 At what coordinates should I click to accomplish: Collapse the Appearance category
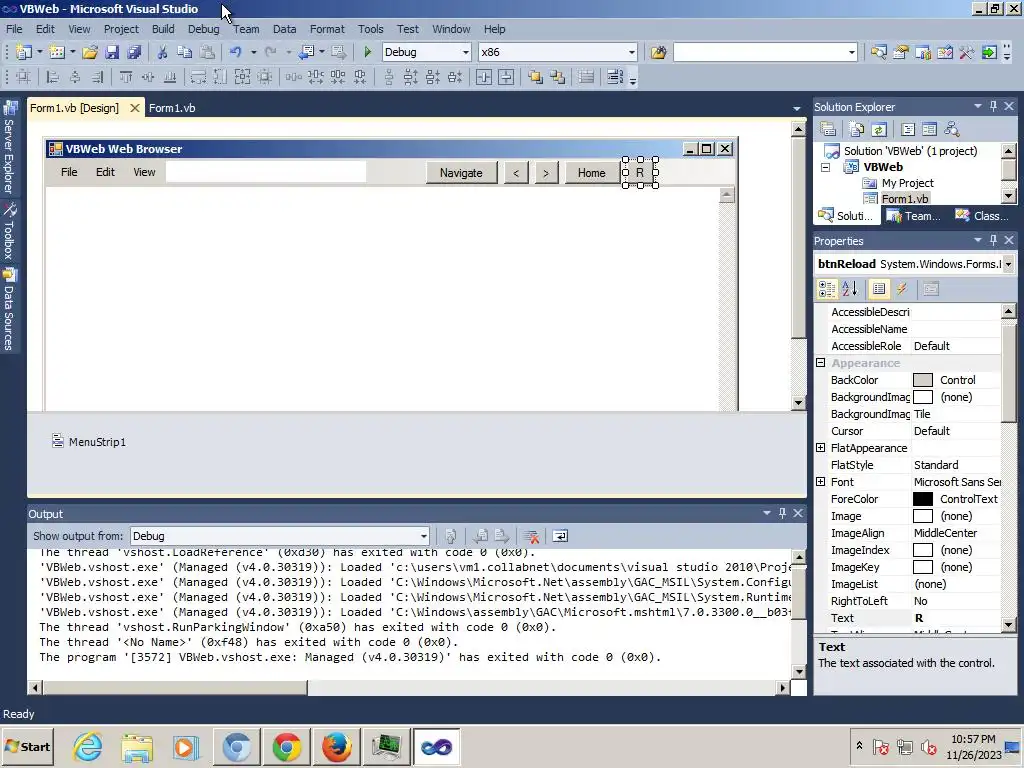click(x=821, y=363)
